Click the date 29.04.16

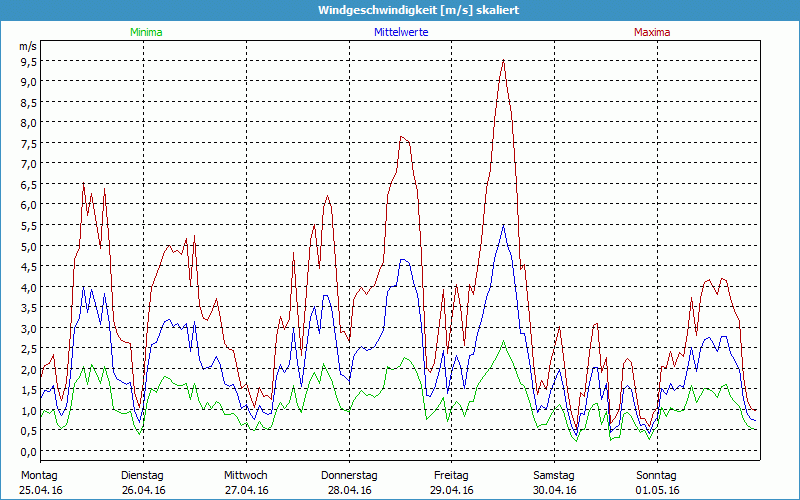pos(452,490)
